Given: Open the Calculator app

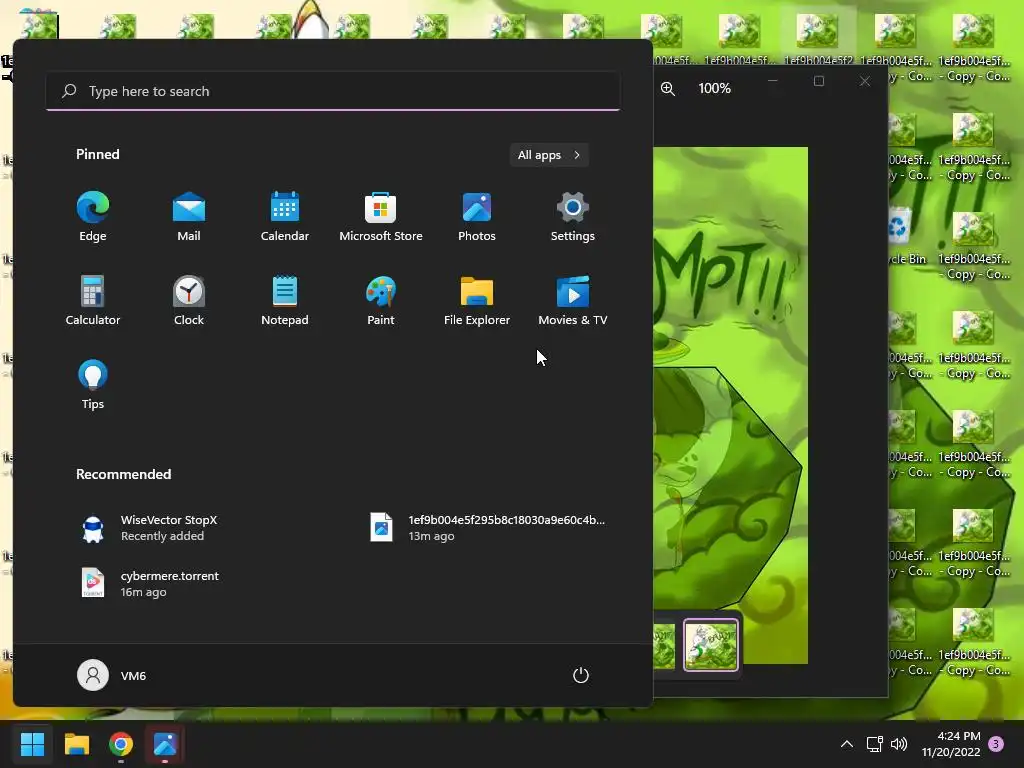Looking at the screenshot, I should click(93, 300).
